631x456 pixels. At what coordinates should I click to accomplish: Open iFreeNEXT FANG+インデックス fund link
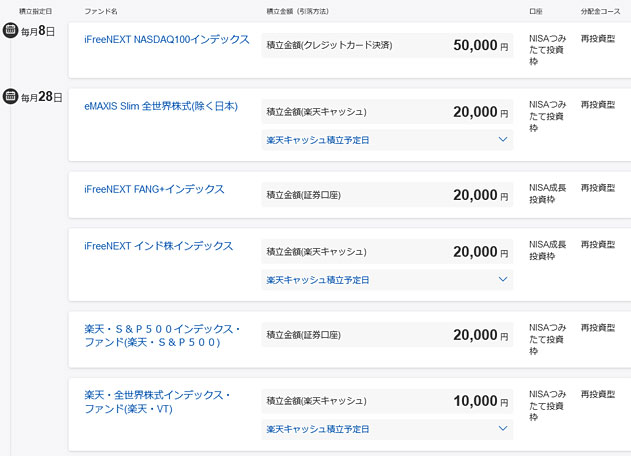click(154, 189)
